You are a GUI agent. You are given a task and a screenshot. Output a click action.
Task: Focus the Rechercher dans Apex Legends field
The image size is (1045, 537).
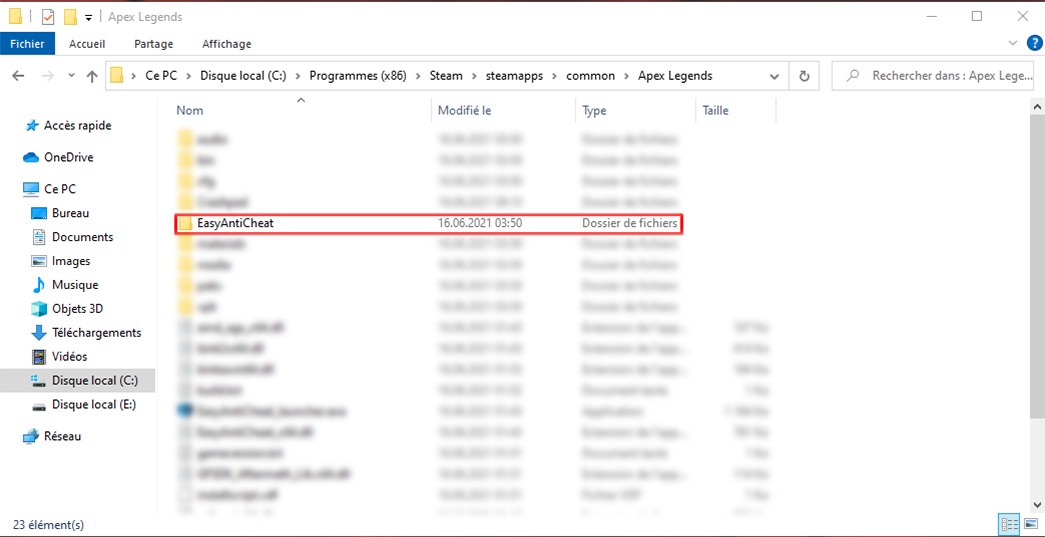[x=931, y=76]
